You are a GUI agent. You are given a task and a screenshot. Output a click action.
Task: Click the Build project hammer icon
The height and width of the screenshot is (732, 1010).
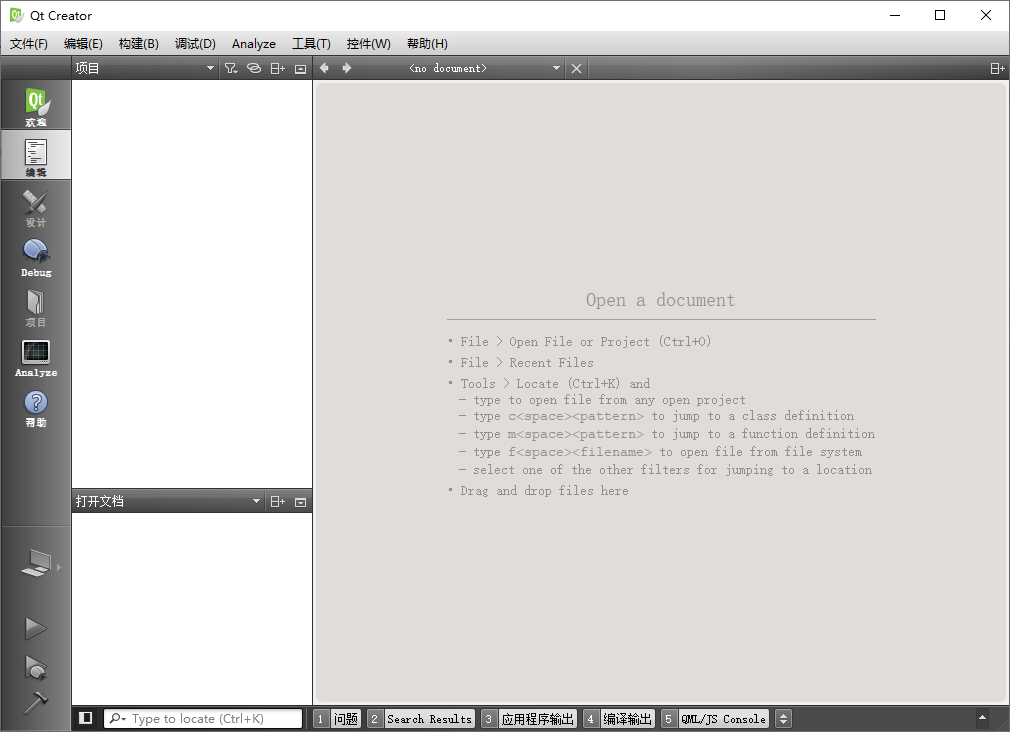point(35,702)
